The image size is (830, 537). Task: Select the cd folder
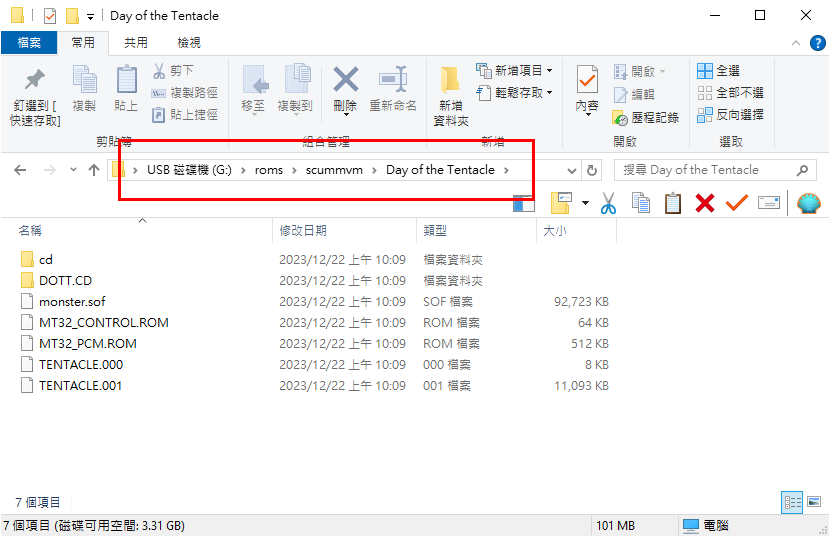pos(36,259)
